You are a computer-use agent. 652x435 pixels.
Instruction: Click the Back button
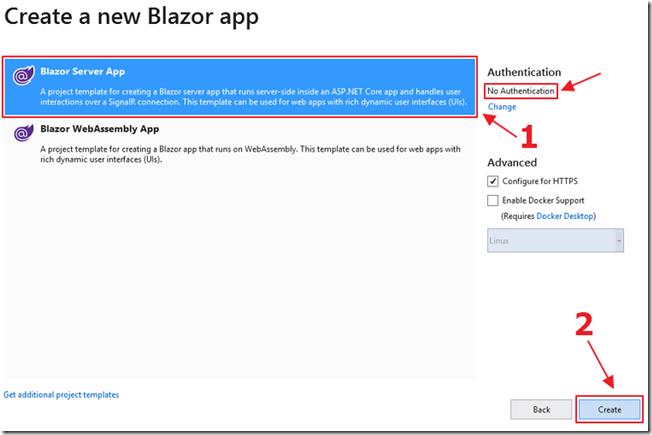pos(541,410)
